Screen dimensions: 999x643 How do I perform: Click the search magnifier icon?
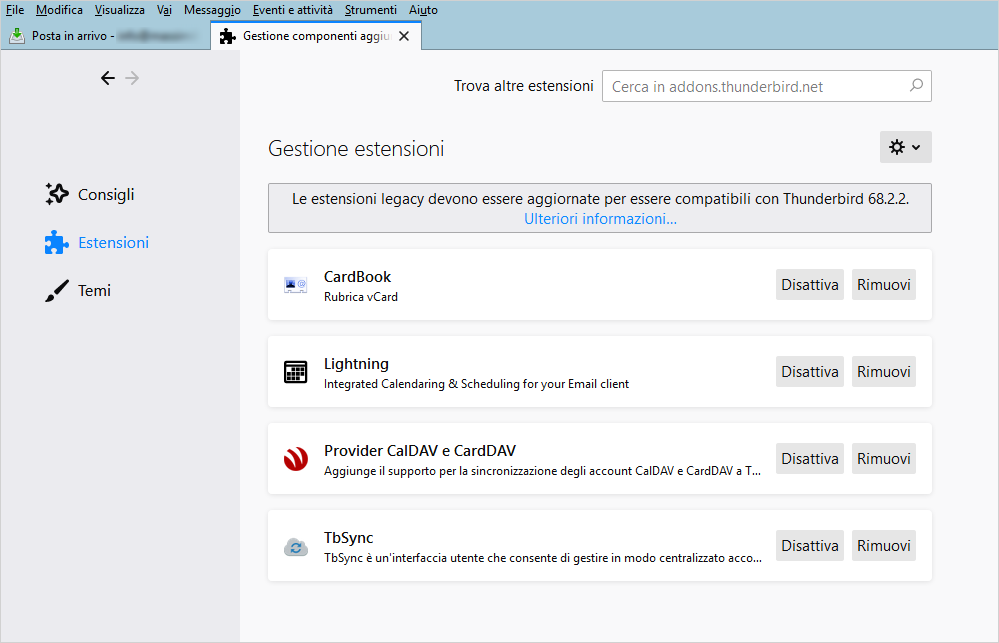pyautogui.click(x=916, y=85)
